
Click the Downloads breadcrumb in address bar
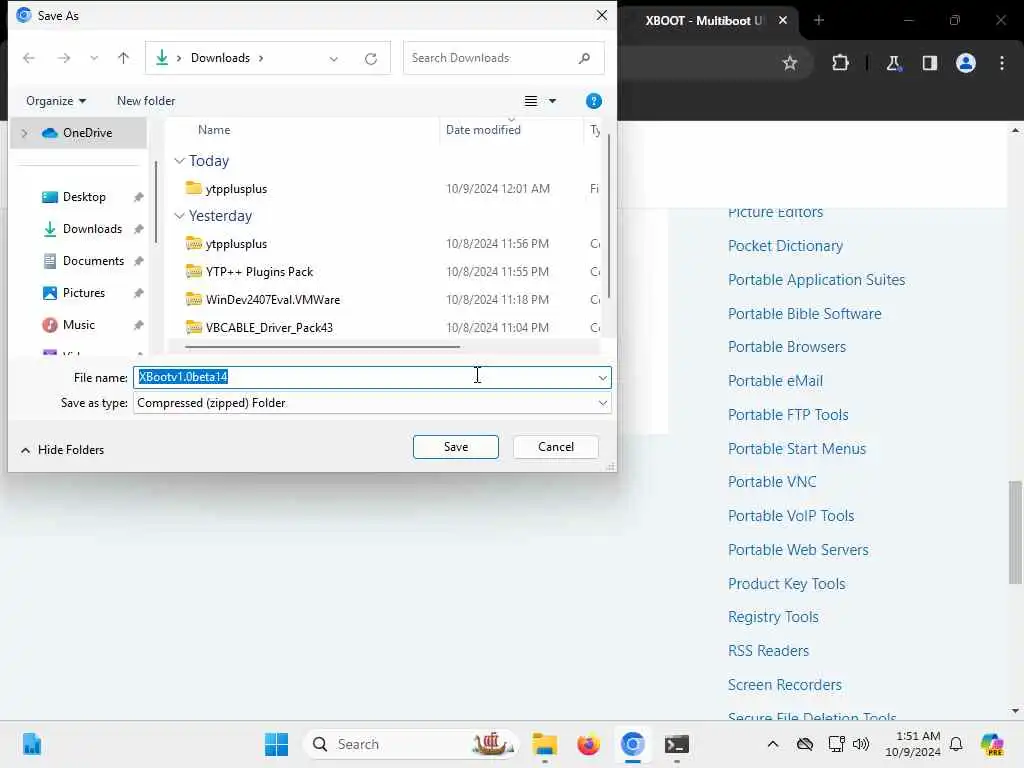[220, 58]
